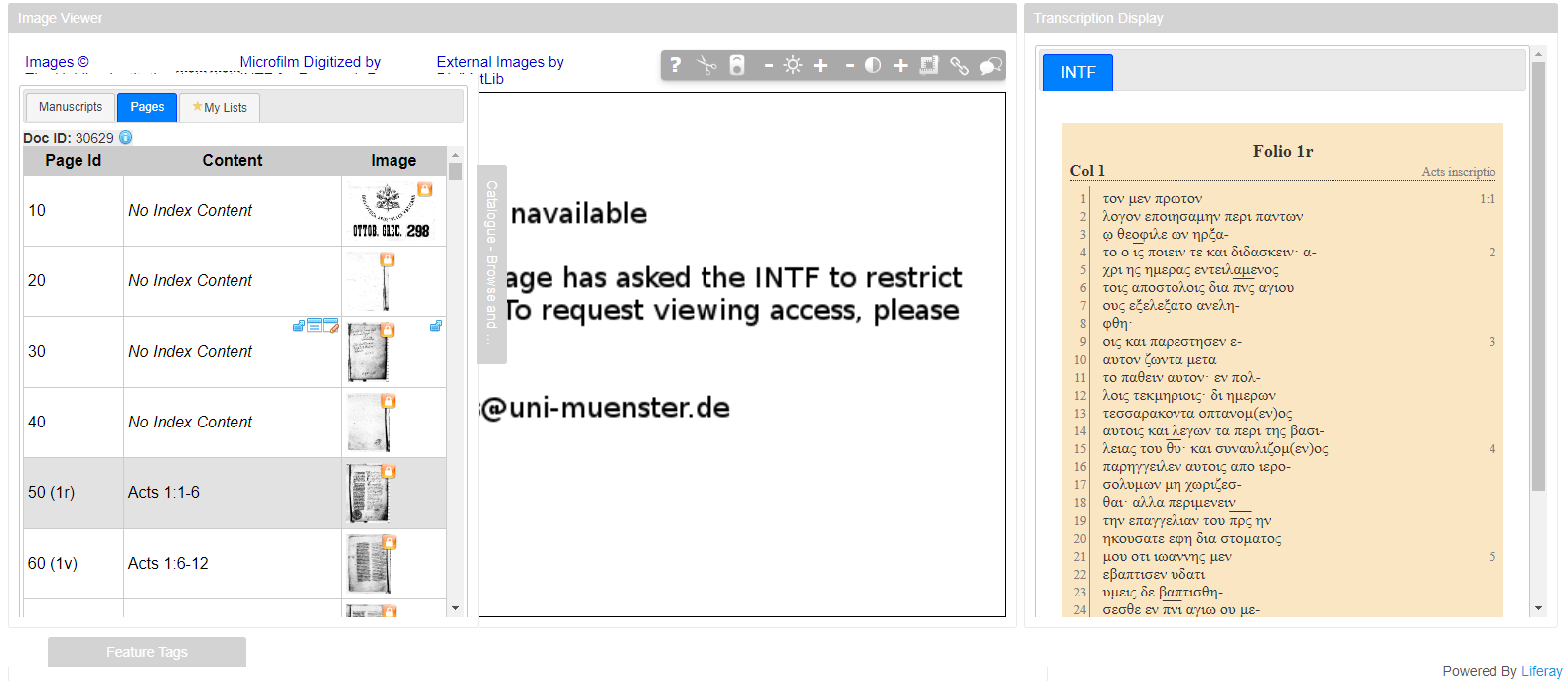Toggle the image viewer switch icon
The image size is (1568, 681).
point(737,65)
